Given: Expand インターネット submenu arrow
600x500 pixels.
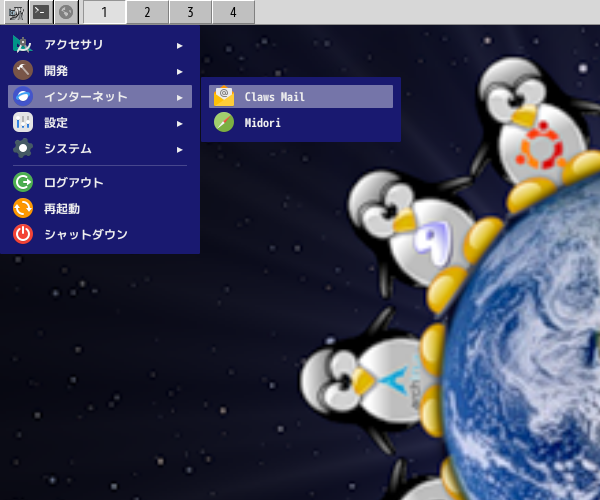Looking at the screenshot, I should pos(179,98).
